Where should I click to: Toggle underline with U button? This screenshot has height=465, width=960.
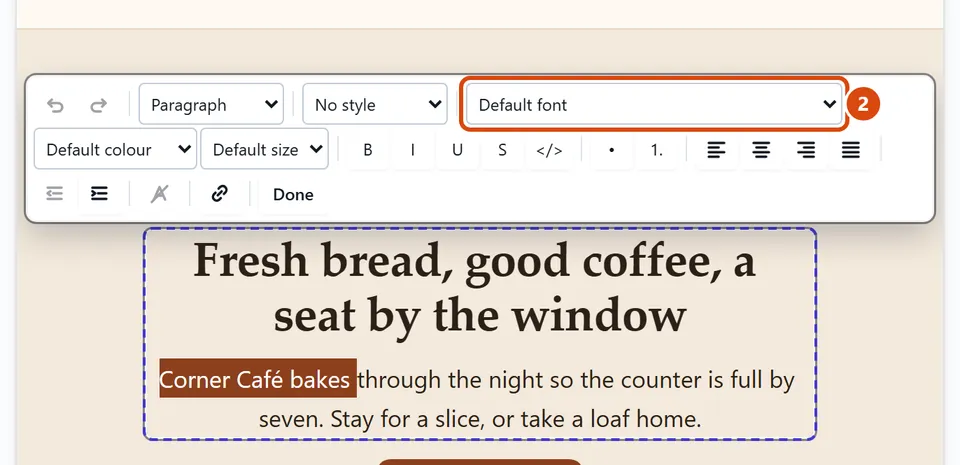[457, 150]
